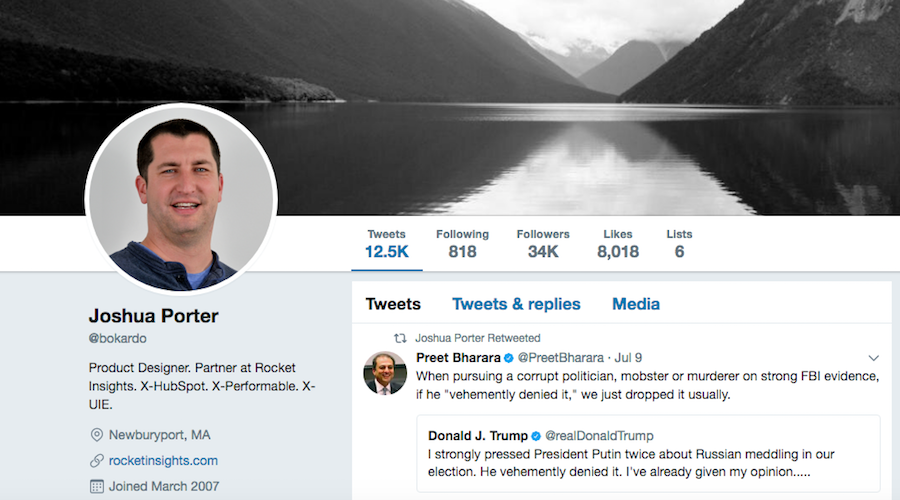900x500 pixels.
Task: Click the retweet icon above Preet Bharara's tweet
Action: pyautogui.click(x=400, y=338)
